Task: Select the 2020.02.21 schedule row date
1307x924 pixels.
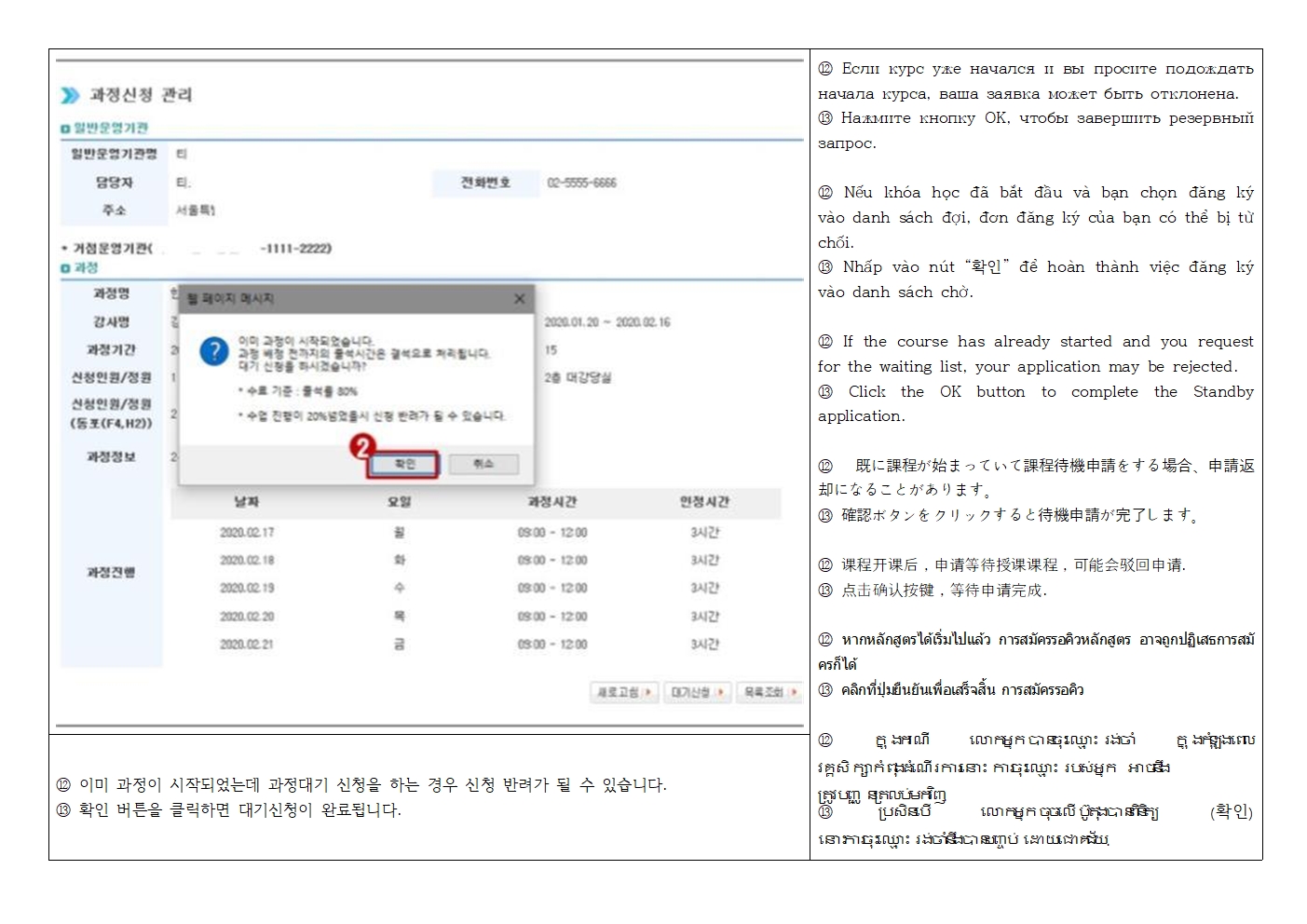Action: pyautogui.click(x=247, y=645)
